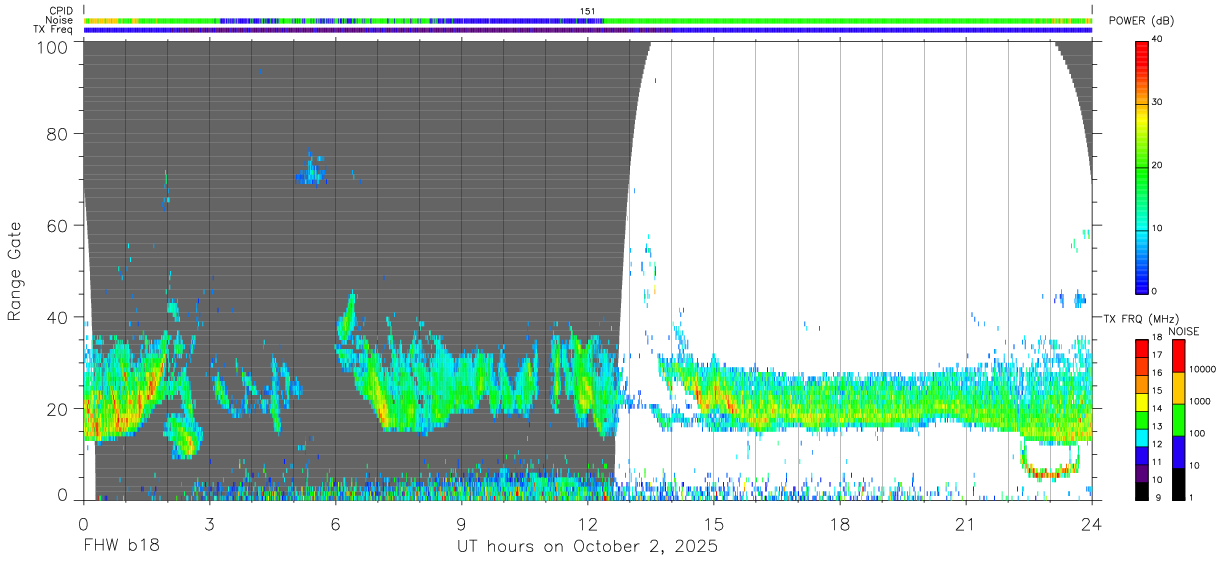This screenshot has height=567, width=1228.
Task: Click the NOISE legend title
Action: (x=1183, y=331)
